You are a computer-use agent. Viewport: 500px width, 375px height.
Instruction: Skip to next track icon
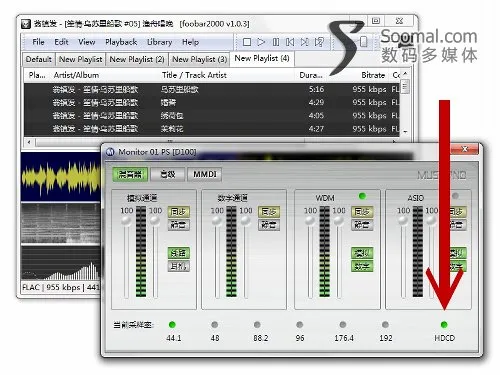[304, 42]
